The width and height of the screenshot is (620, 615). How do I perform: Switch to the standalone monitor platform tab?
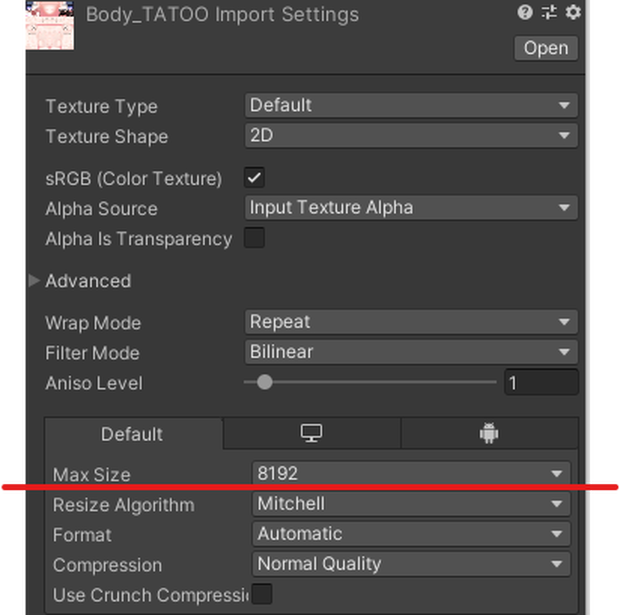(312, 433)
